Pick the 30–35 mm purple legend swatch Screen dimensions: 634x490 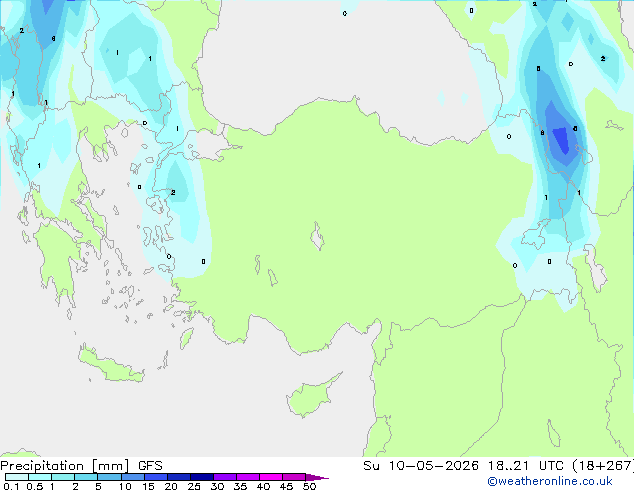[225, 477]
